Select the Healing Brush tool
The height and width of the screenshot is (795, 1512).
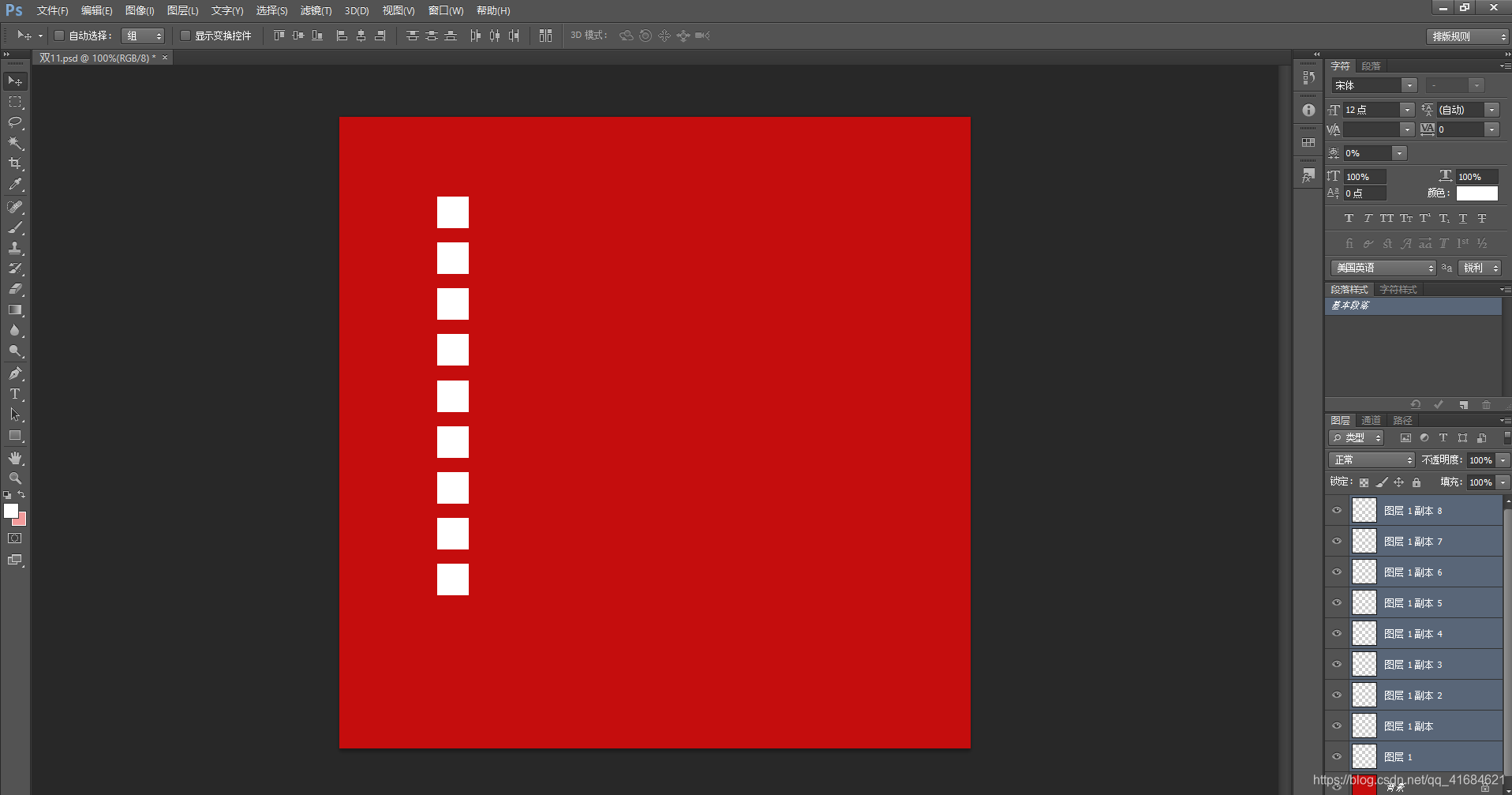[x=15, y=207]
